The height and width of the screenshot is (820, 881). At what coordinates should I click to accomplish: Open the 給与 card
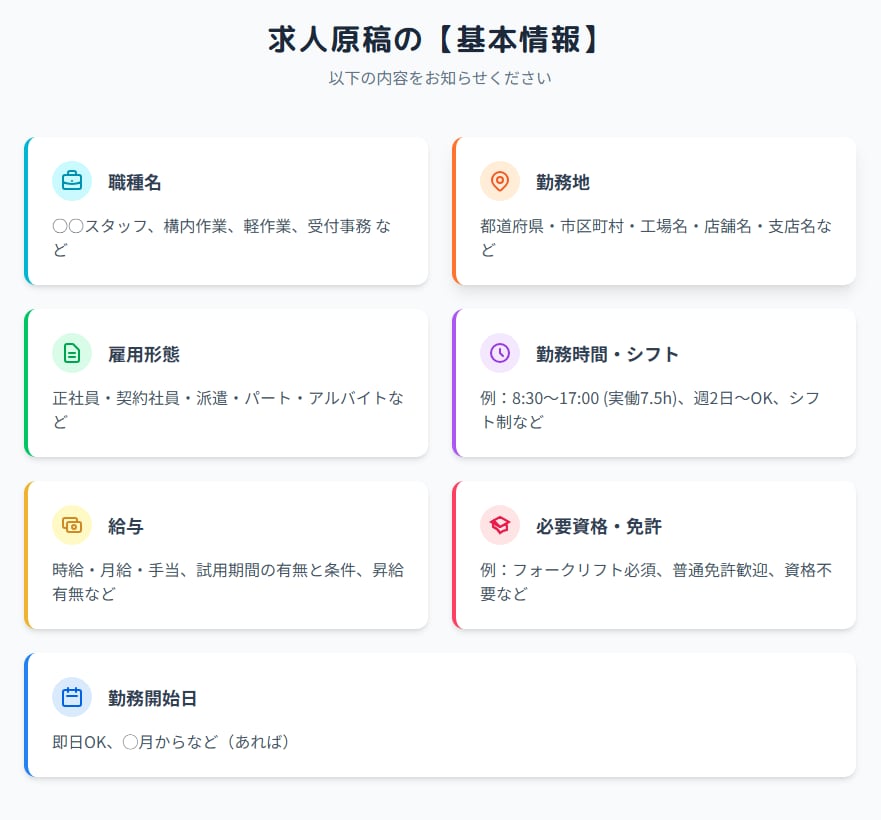[x=227, y=554]
